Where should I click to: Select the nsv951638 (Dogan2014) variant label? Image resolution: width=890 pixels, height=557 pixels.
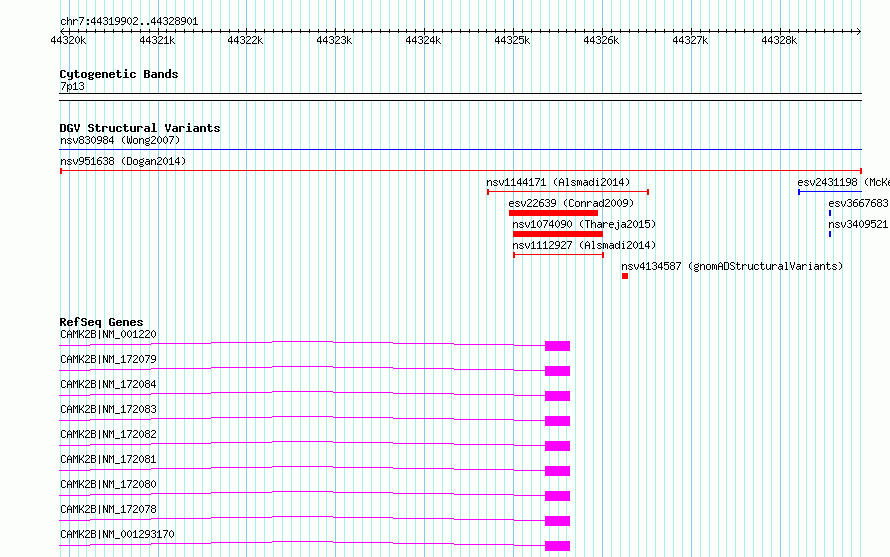[123, 161]
